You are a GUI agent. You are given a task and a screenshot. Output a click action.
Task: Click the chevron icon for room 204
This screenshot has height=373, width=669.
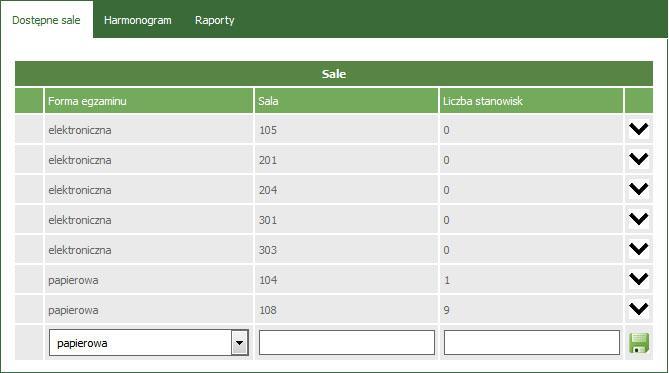[639, 189]
